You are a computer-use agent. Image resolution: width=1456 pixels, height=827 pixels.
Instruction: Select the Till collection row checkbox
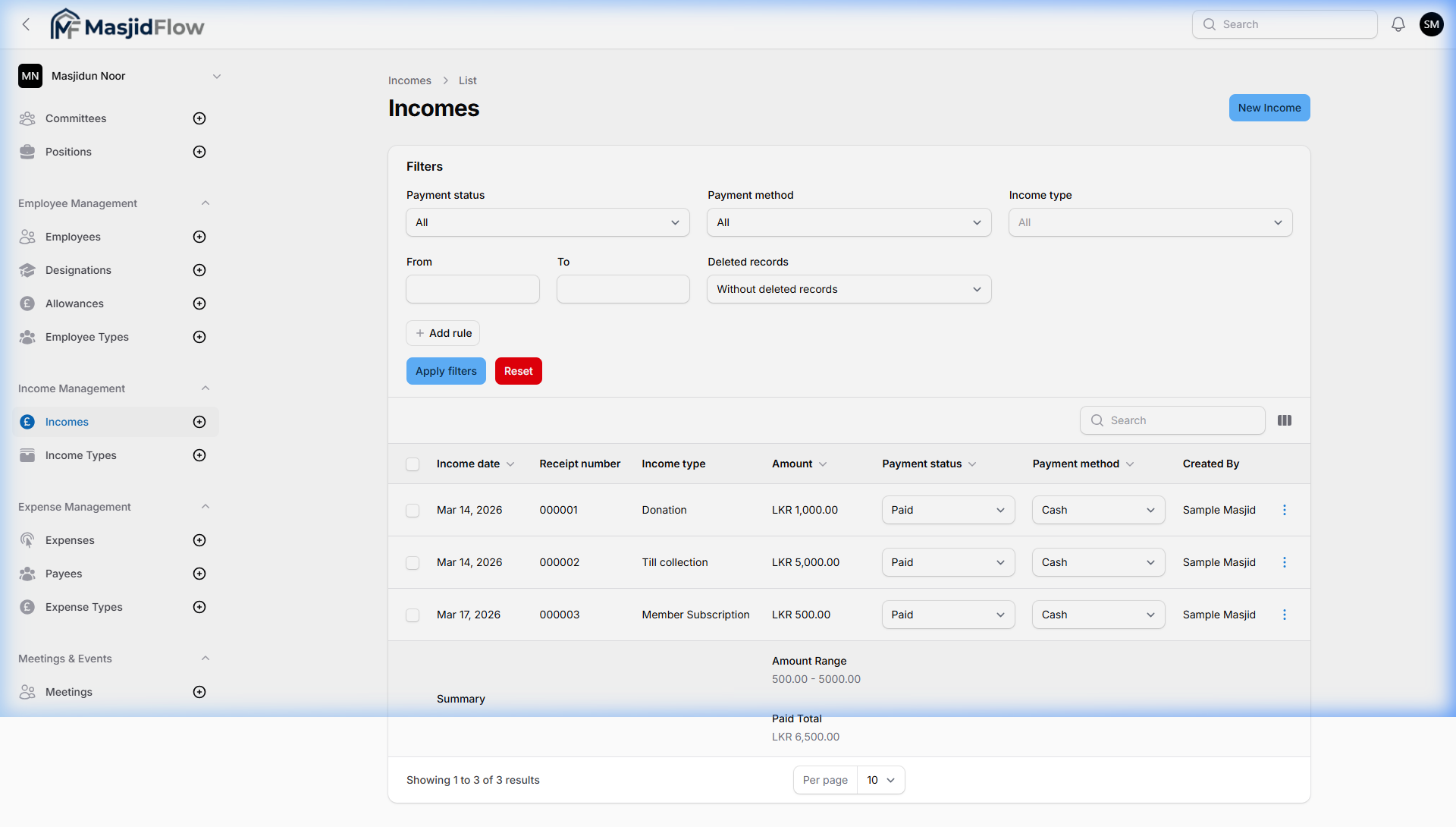(413, 563)
